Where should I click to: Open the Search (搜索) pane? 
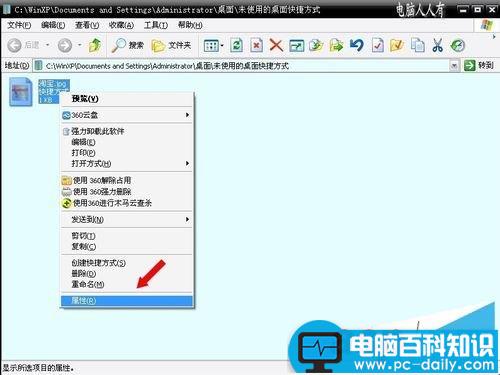[128, 45]
